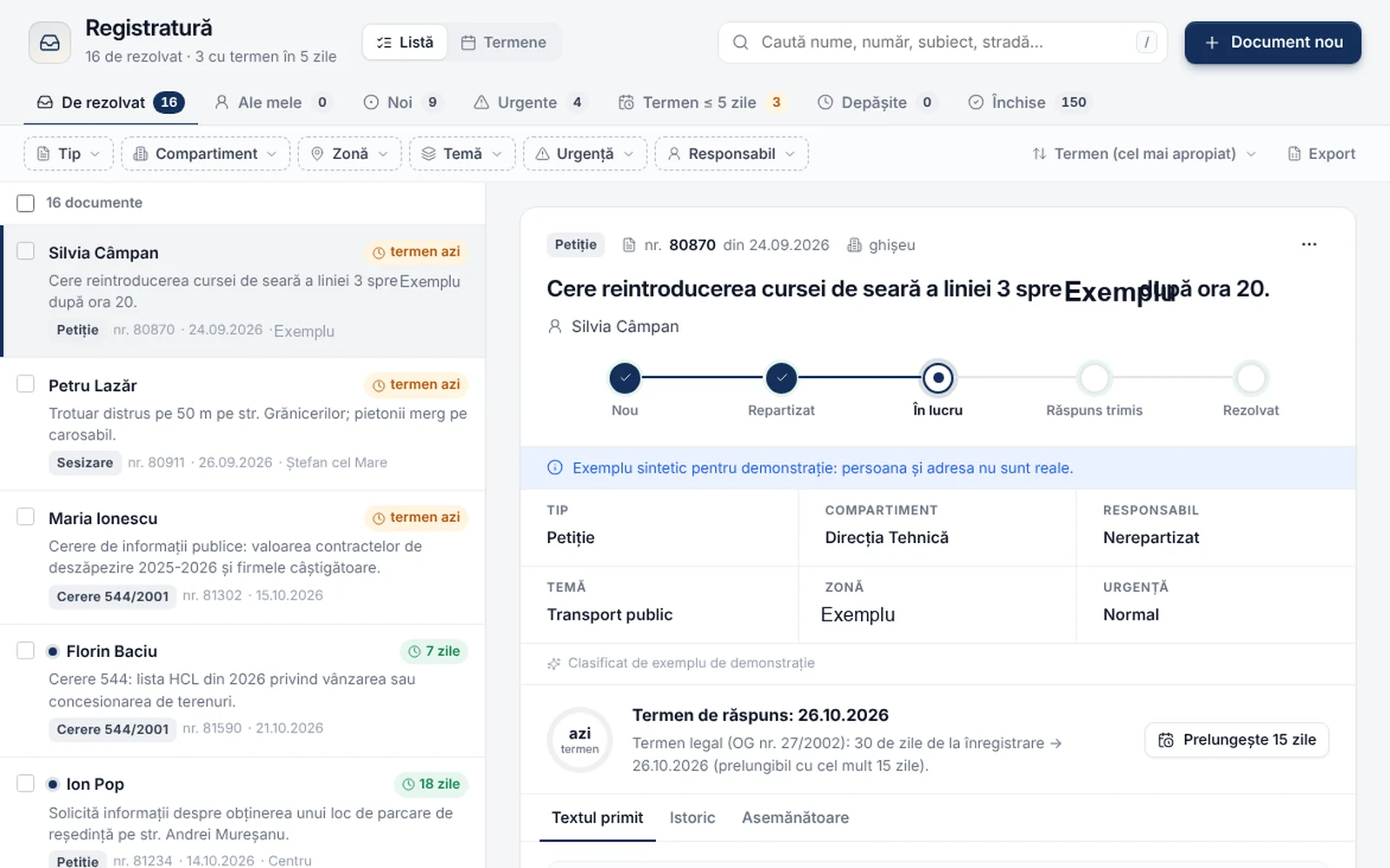Switch to the 'Listă' view
The width and height of the screenshot is (1390, 868).
pos(405,43)
